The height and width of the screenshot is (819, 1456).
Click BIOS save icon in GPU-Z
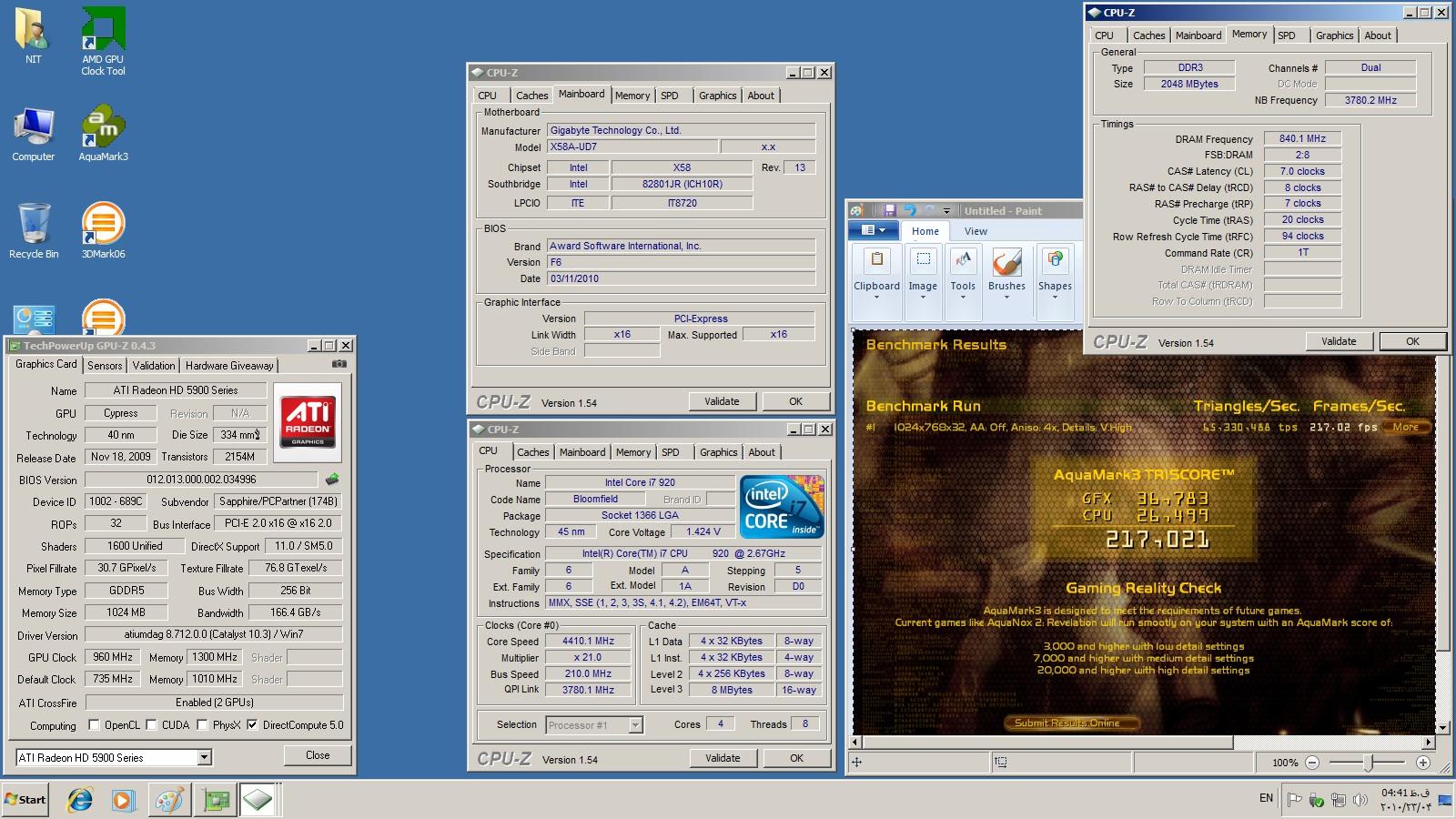coord(332,479)
